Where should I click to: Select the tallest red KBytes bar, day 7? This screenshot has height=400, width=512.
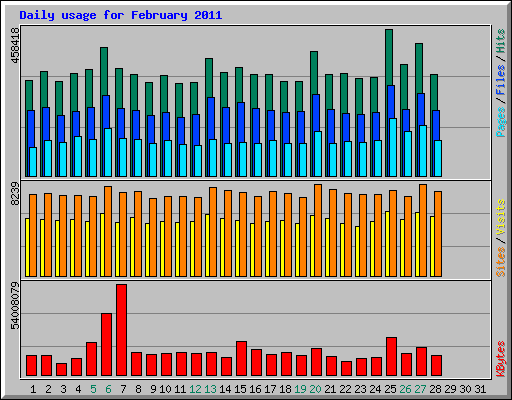(x=121, y=330)
